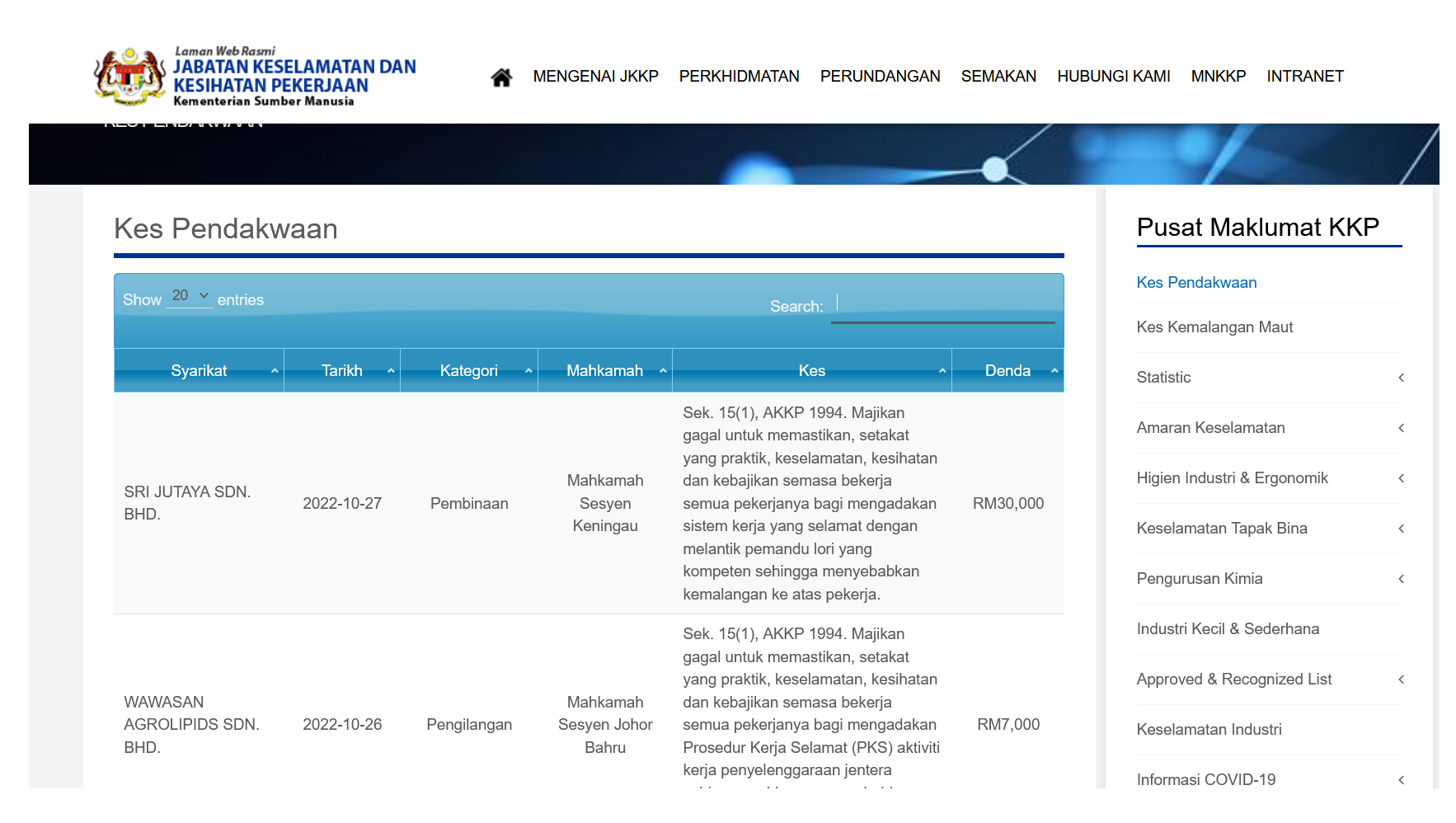The height and width of the screenshot is (823, 1456).
Task: Open the HUBUNGI KAMI menu
Action: [x=1113, y=77]
